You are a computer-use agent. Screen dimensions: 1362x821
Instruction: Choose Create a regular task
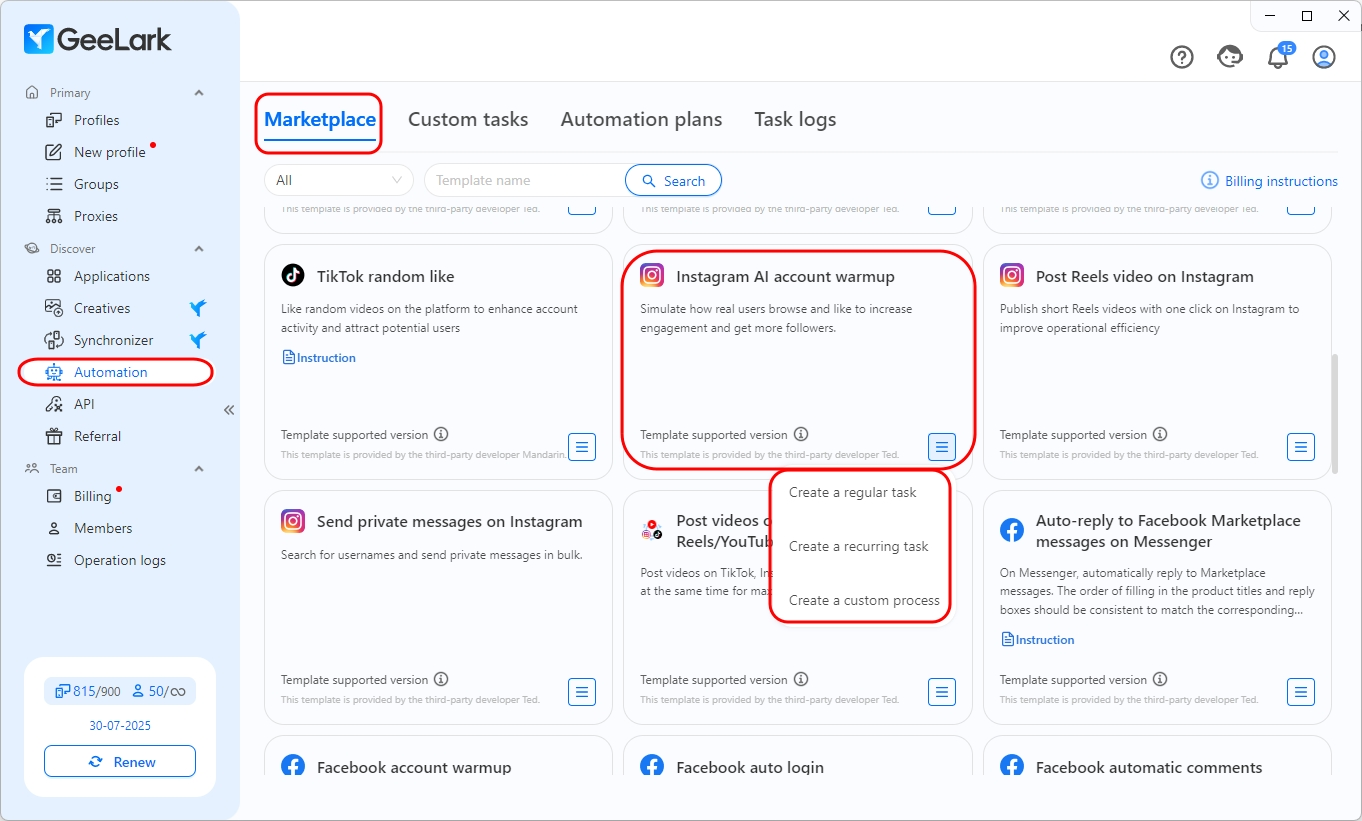pyautogui.click(x=853, y=492)
